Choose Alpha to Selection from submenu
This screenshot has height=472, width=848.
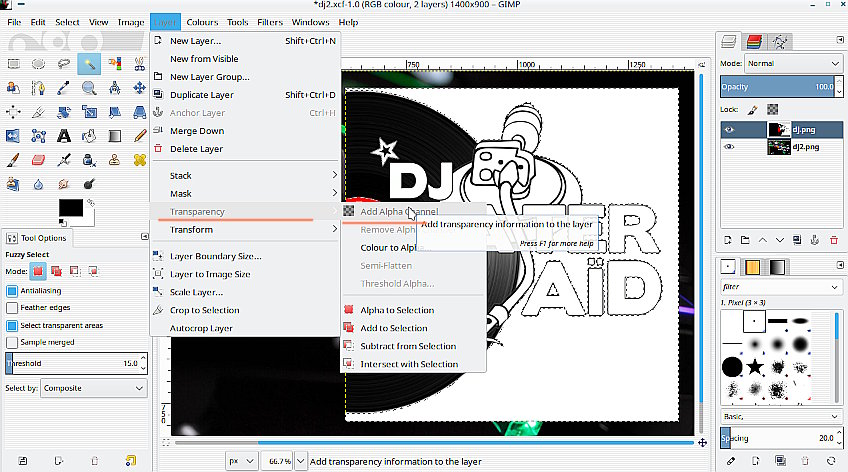(397, 310)
